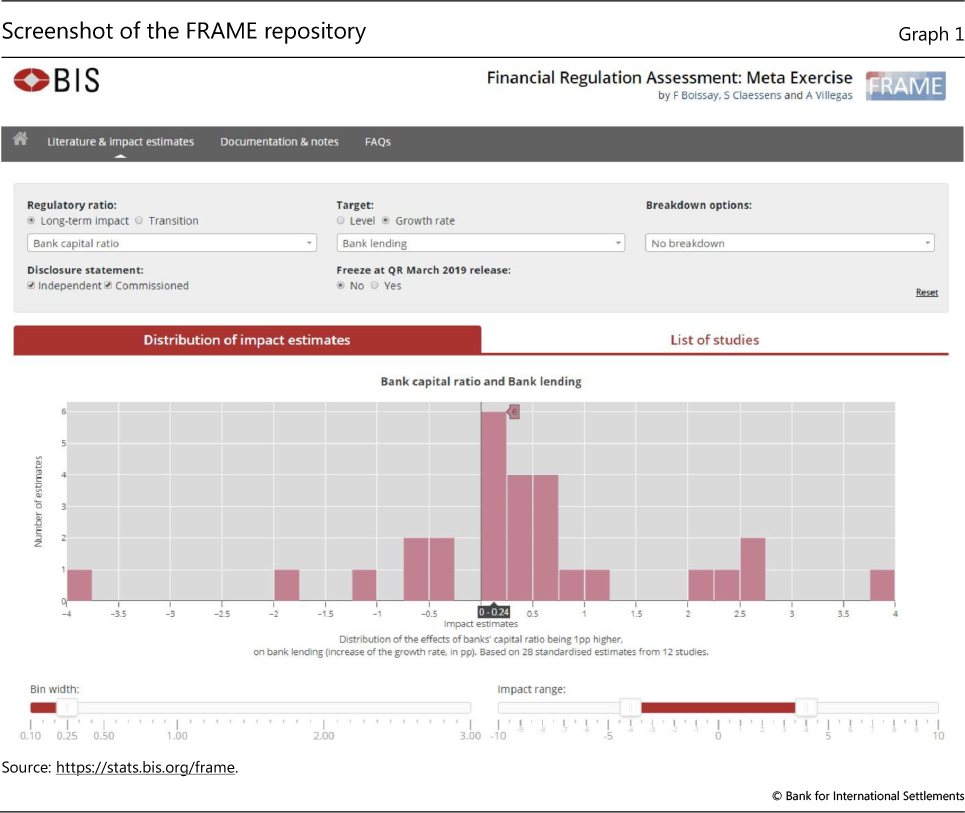
Task: Toggle the Independent disclosure checkbox
Action: (31, 286)
